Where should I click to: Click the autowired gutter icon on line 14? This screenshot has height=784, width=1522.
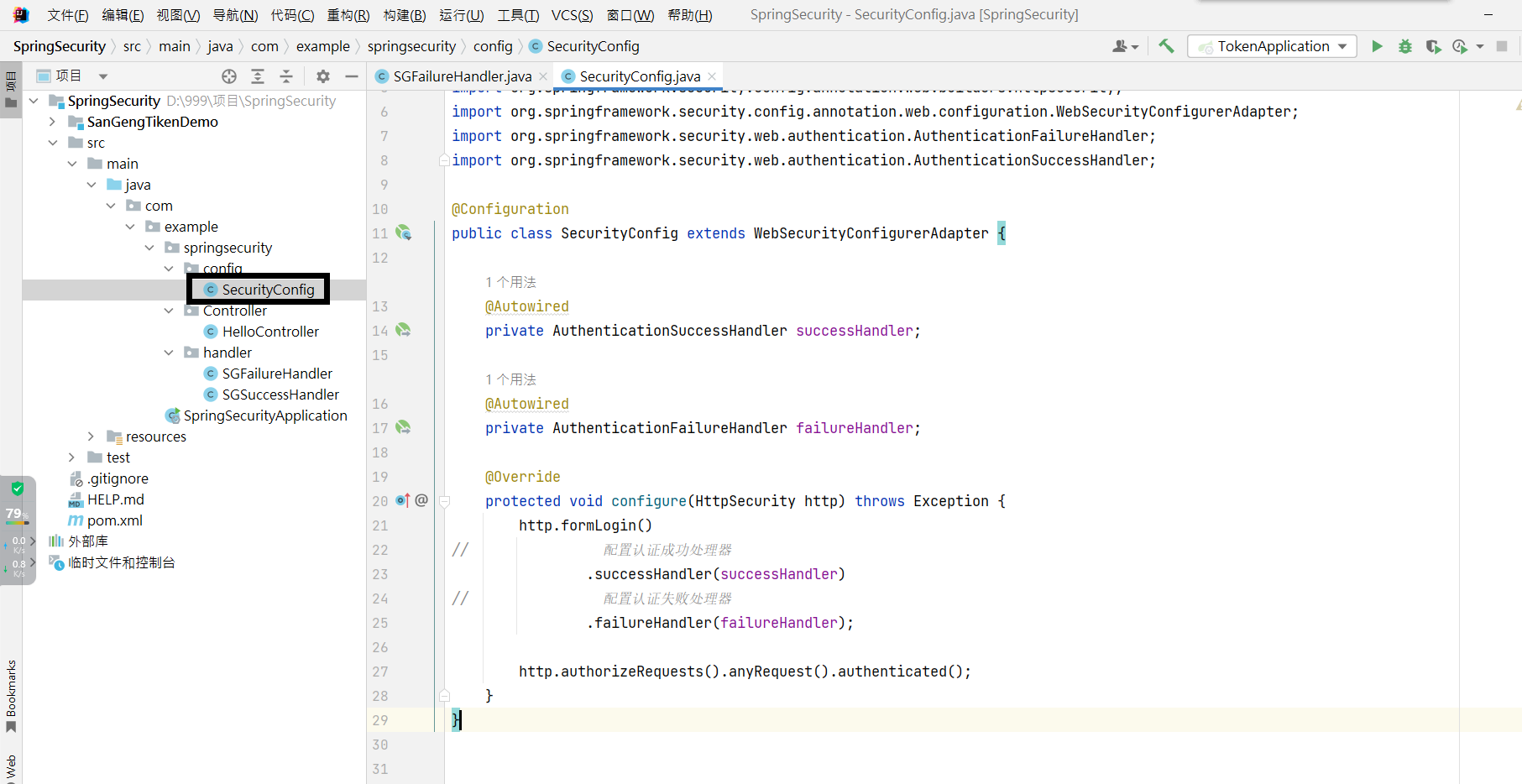point(404,331)
